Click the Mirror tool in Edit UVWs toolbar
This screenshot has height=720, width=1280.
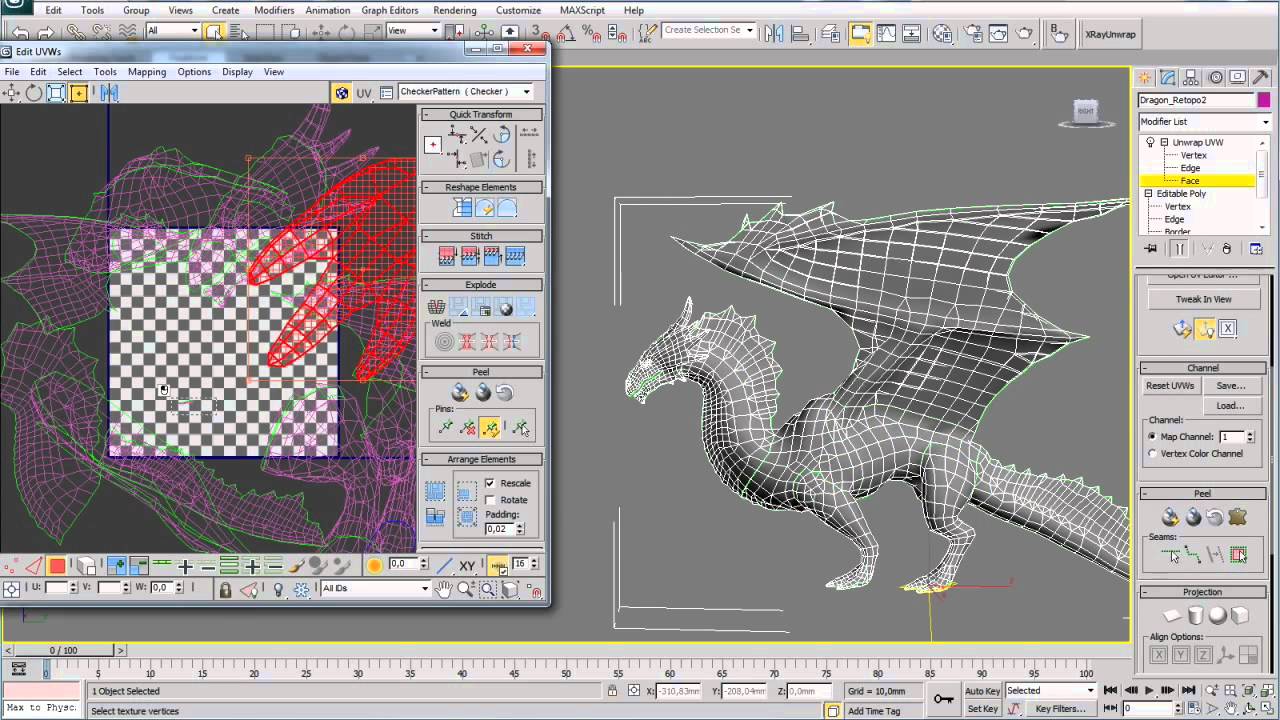[109, 93]
